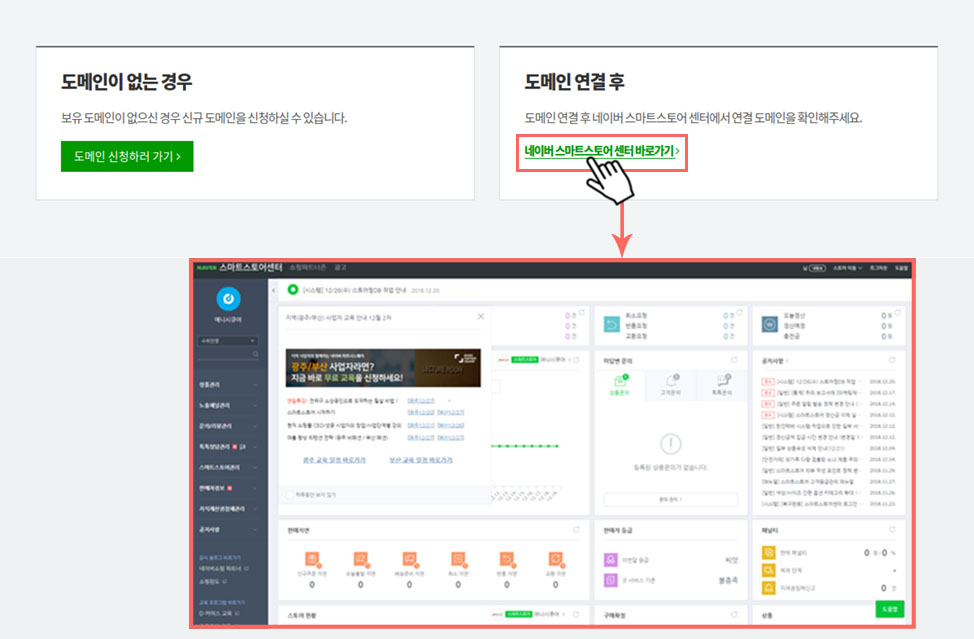This screenshot has height=639, width=974.
Task: Expand the 문의/리뷰관리 sidebar menu
Action: (227, 426)
